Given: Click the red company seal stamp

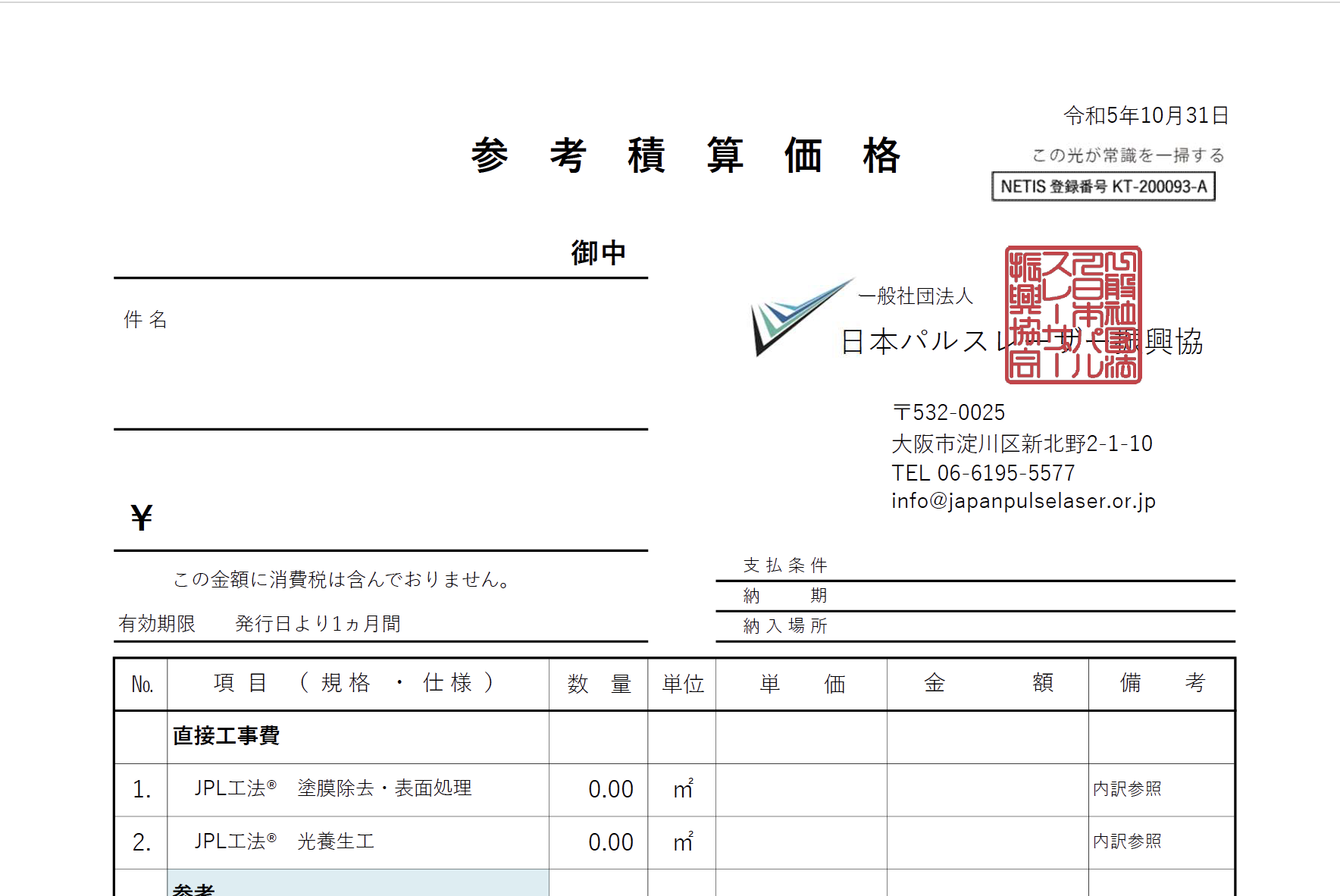Looking at the screenshot, I should [x=1072, y=314].
